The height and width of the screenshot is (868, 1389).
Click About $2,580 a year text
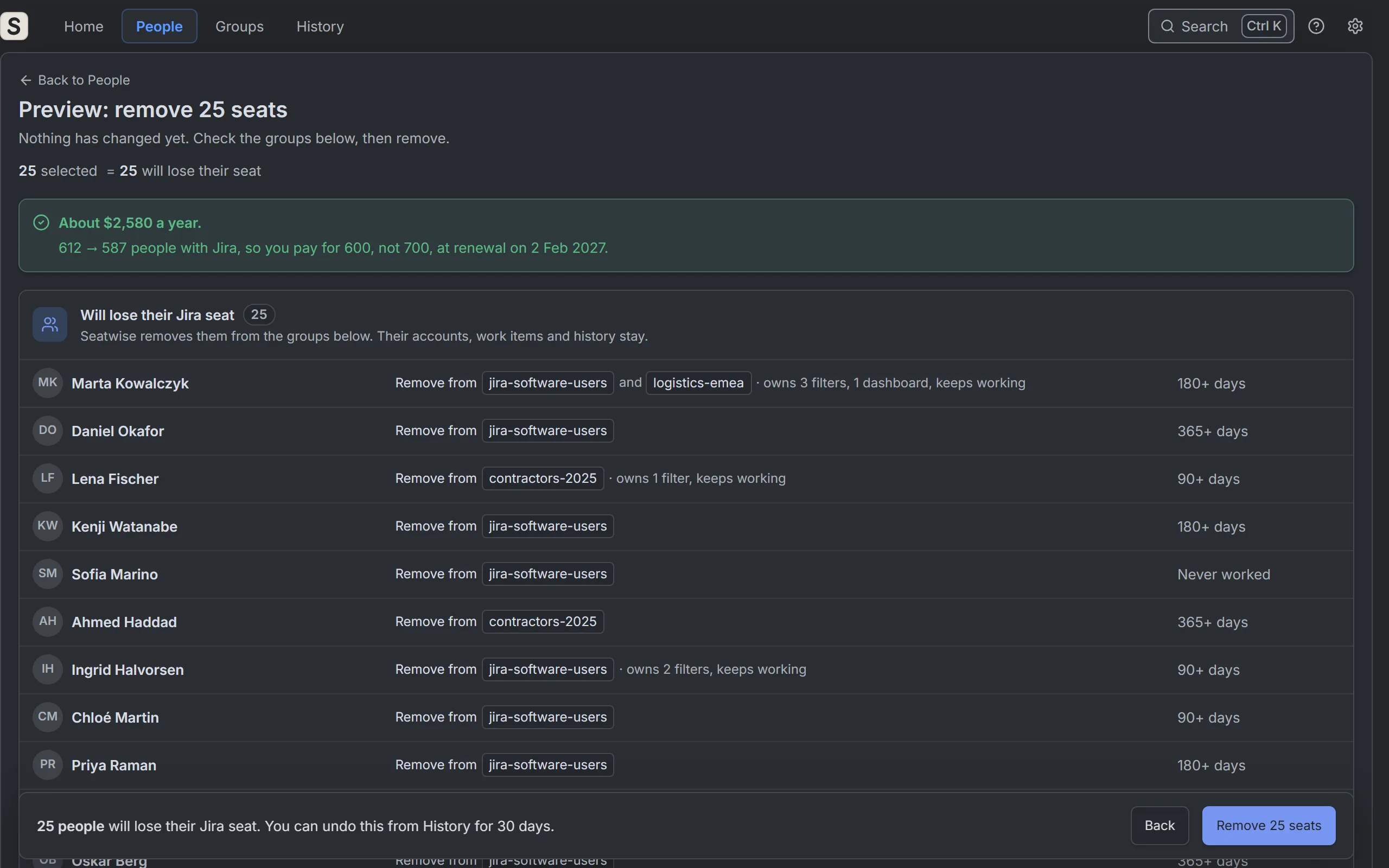point(130,223)
